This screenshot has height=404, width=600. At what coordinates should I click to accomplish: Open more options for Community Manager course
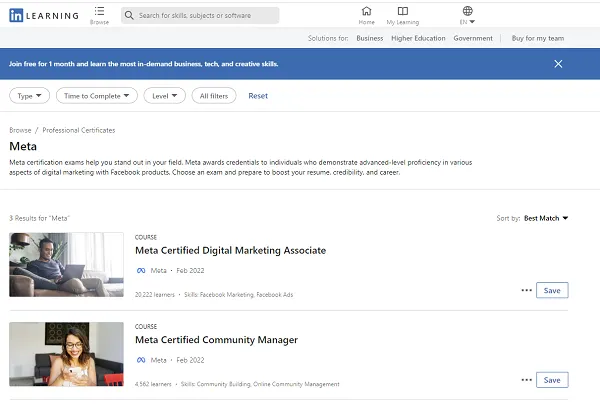(x=527, y=380)
